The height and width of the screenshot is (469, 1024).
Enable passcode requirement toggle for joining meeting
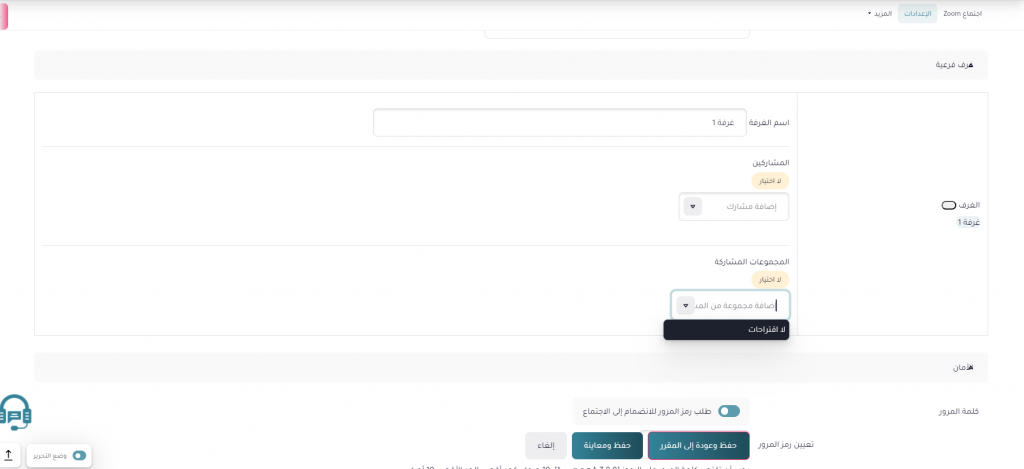click(x=728, y=410)
